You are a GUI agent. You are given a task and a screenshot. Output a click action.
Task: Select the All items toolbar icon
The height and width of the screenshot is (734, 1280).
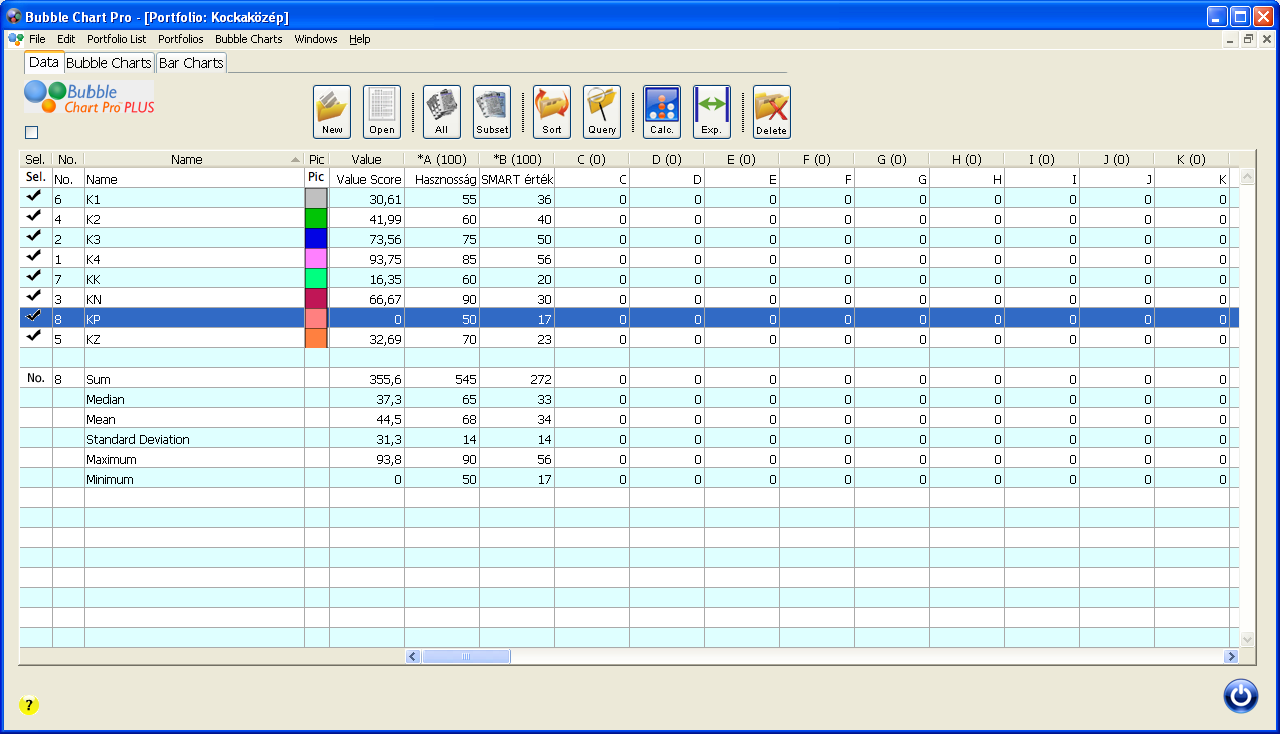click(x=442, y=111)
